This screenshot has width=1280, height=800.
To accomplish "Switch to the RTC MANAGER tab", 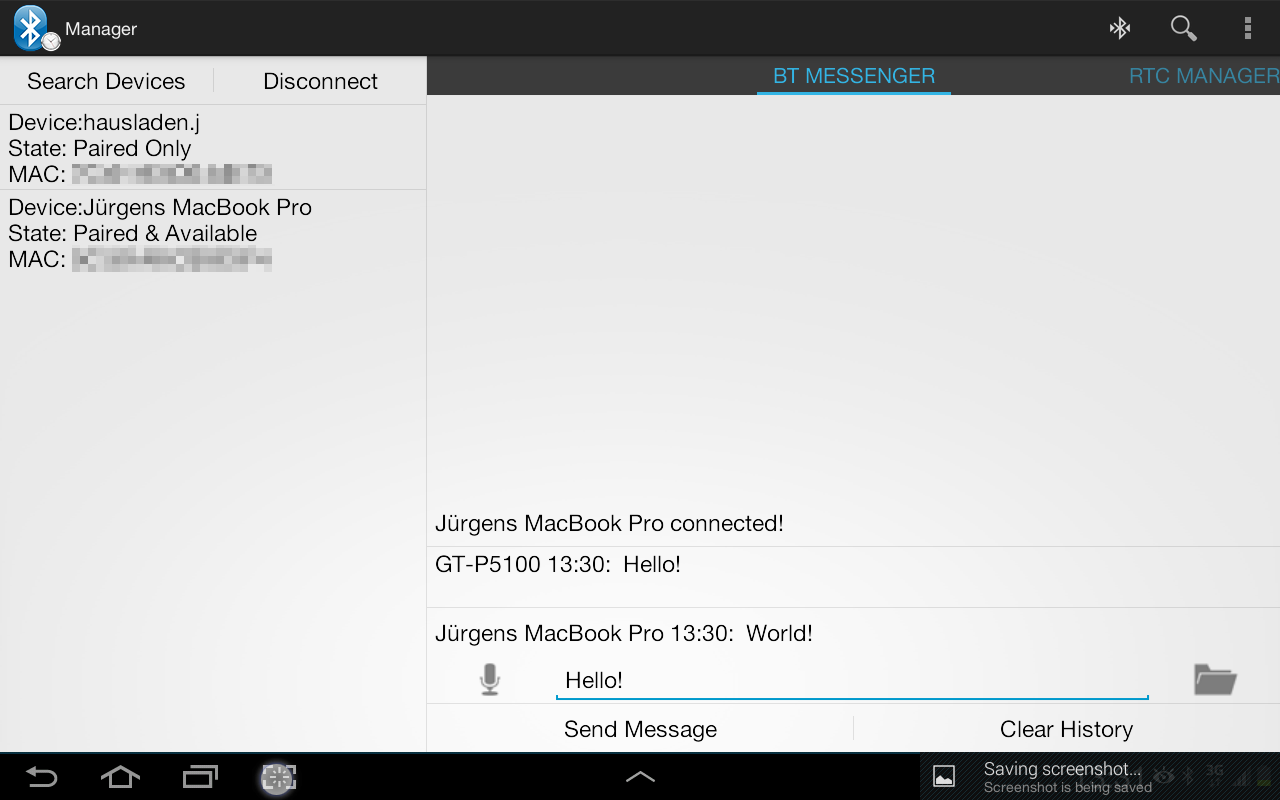I will tap(1204, 76).
